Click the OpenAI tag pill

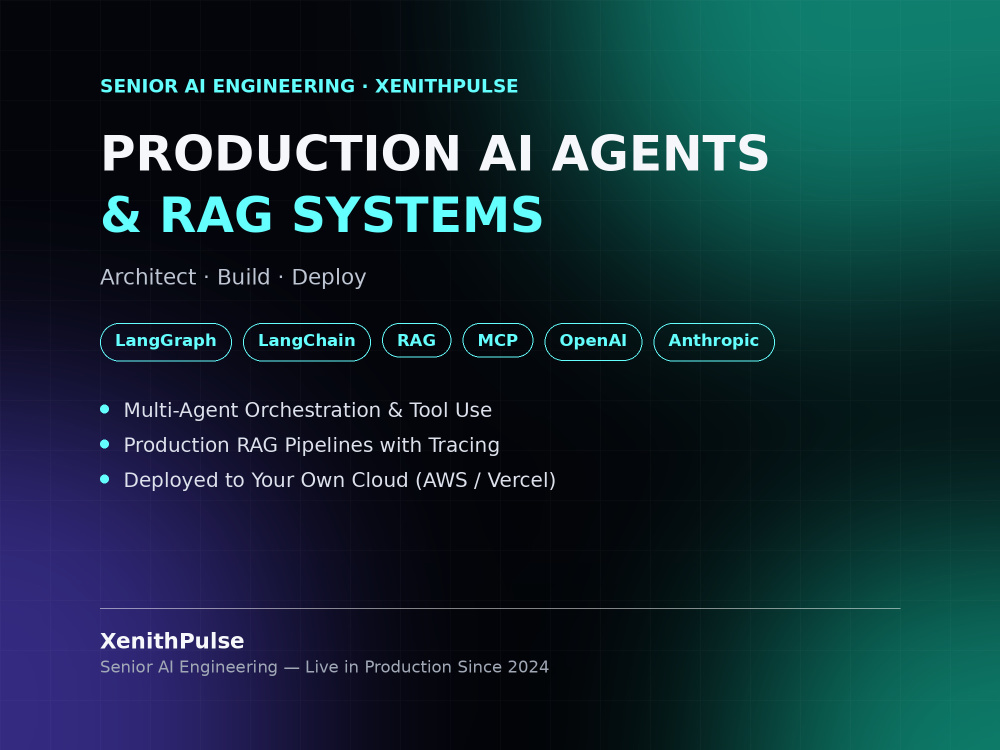point(593,342)
